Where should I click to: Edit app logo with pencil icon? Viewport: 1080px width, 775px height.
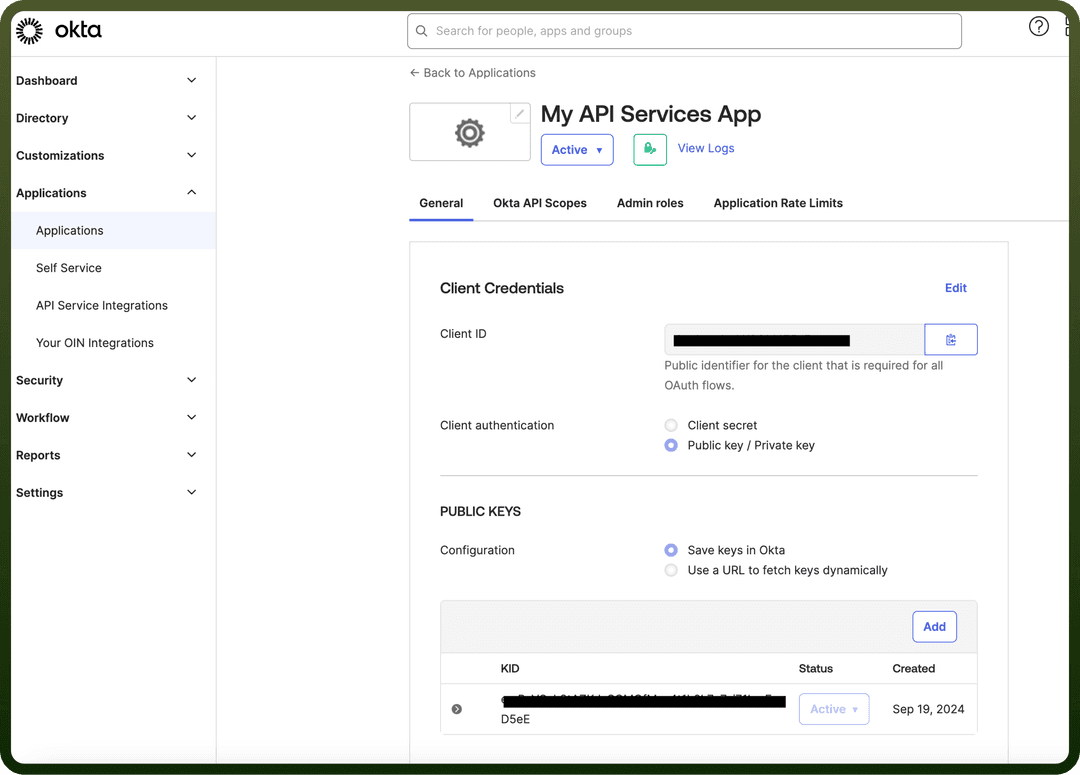519,114
